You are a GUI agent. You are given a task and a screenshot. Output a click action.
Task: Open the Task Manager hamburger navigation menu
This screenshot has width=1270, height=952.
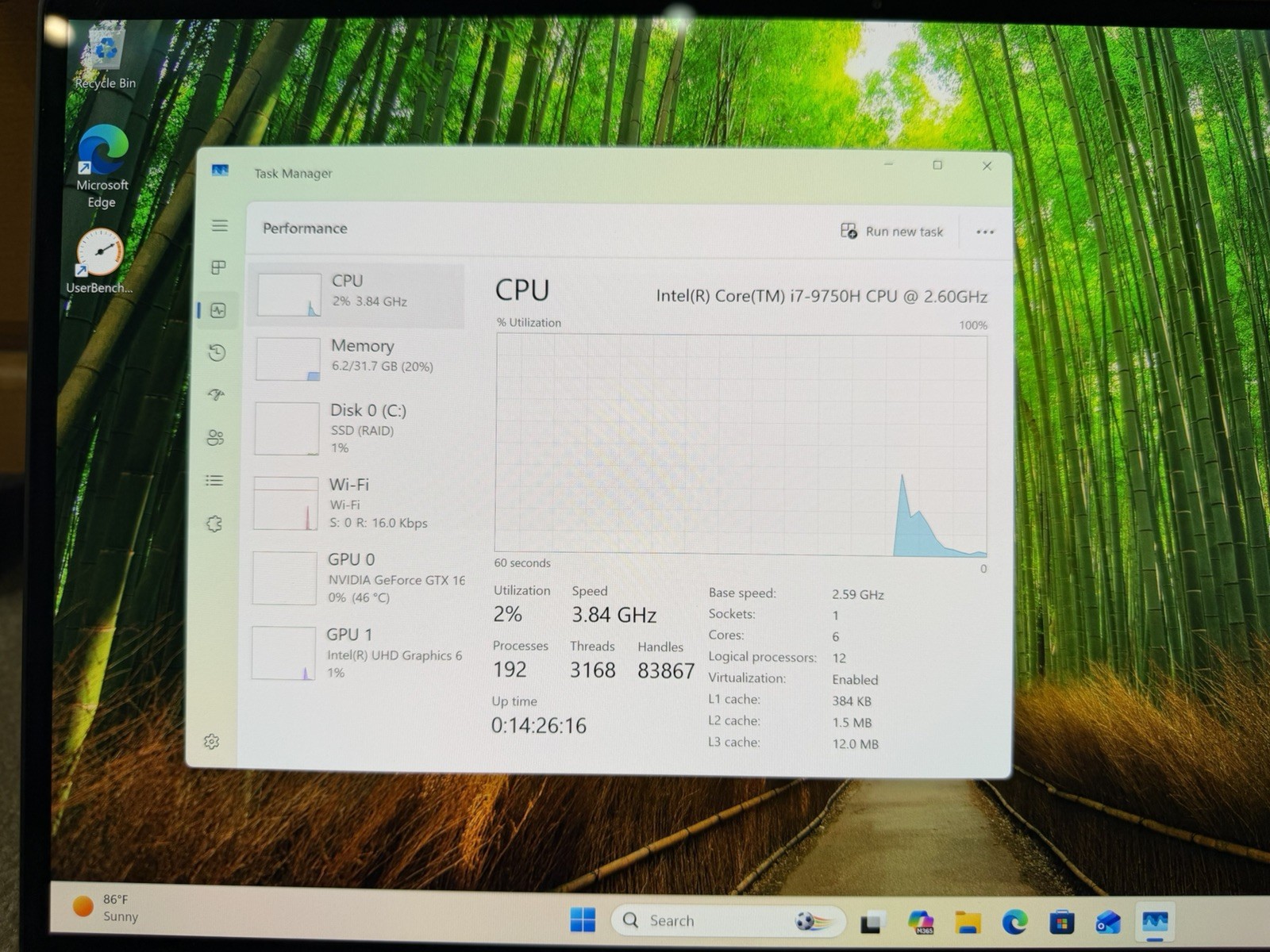coord(220,225)
